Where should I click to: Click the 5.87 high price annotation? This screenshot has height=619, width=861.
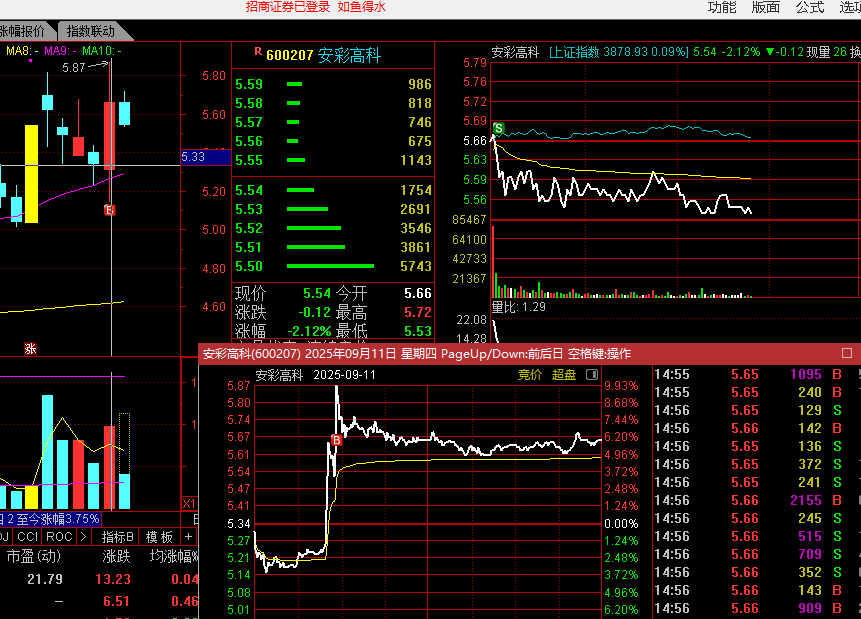(74, 68)
